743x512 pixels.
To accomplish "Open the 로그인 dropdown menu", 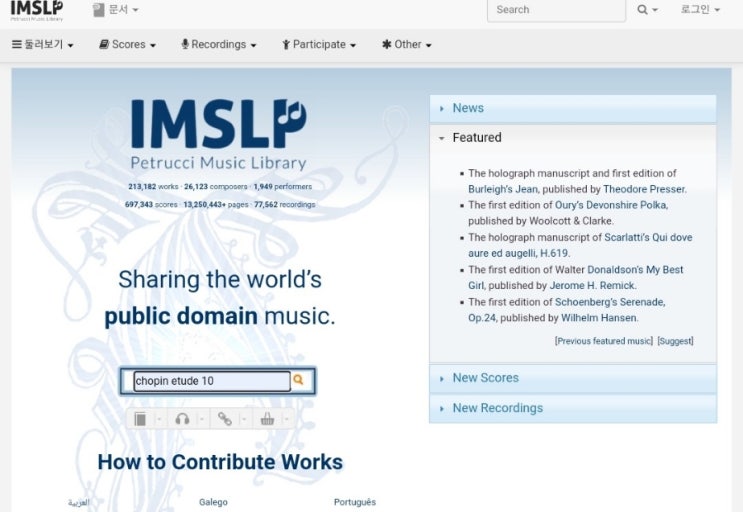I will 700,10.
